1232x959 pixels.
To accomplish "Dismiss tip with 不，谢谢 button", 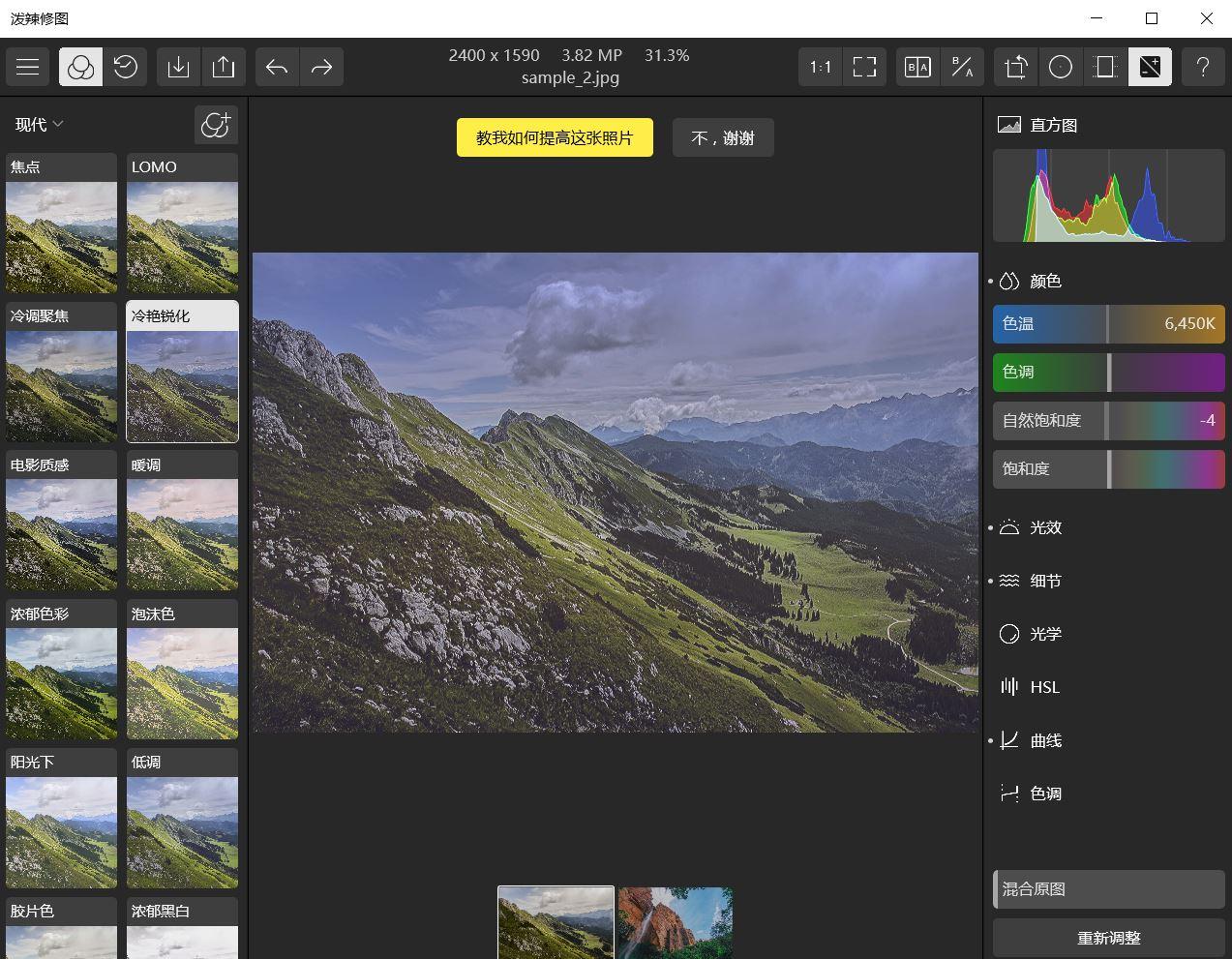I will pyautogui.click(x=723, y=137).
